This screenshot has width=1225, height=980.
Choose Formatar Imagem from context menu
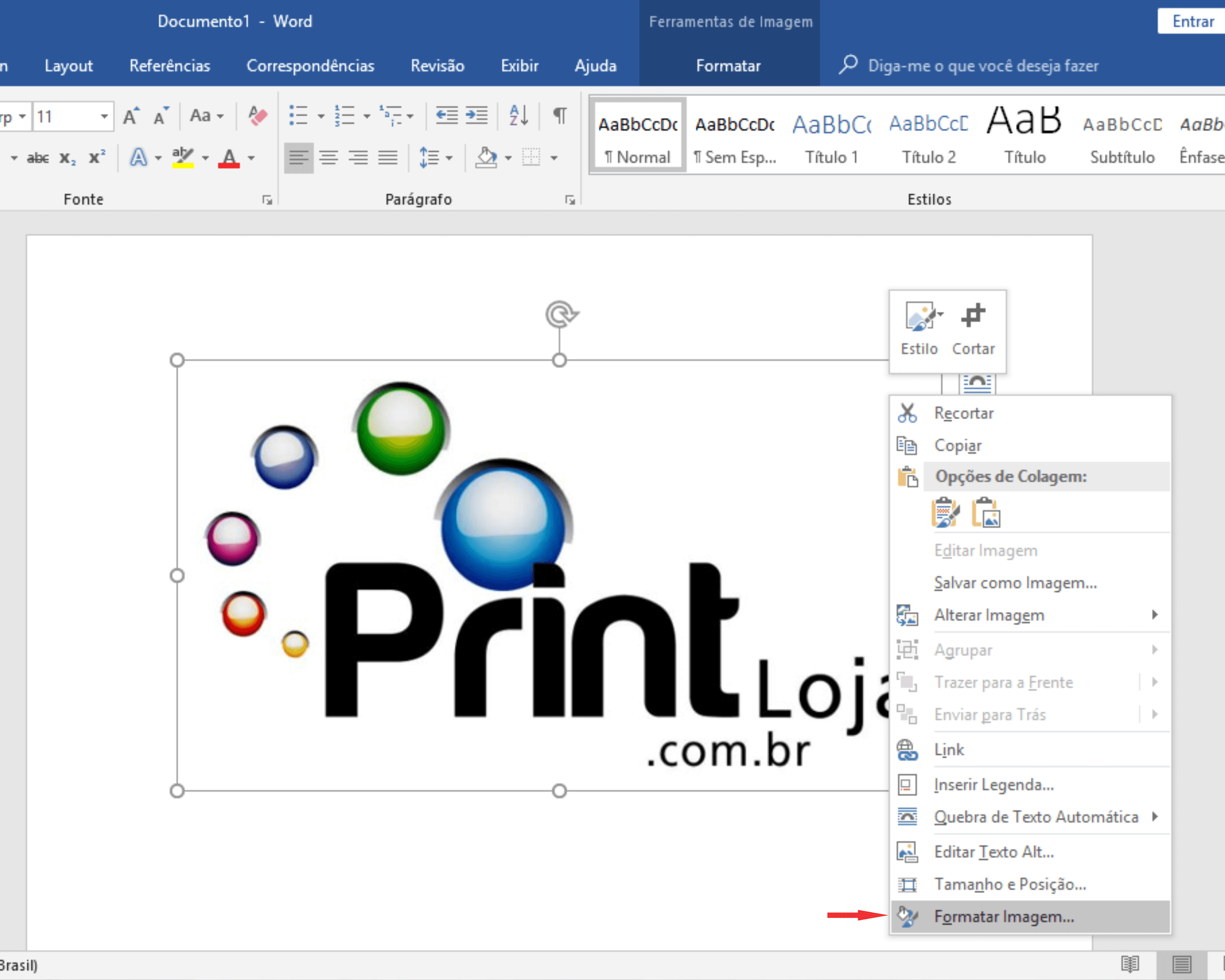pos(1004,916)
